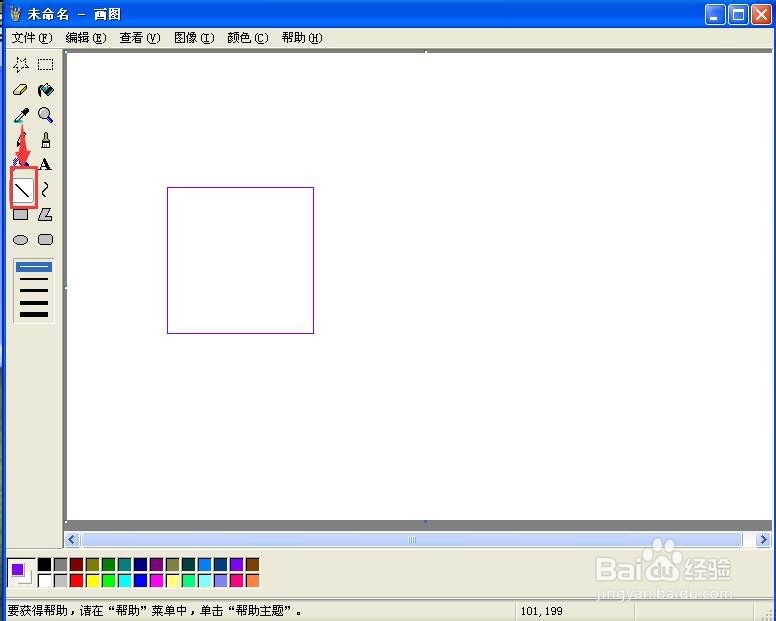Pick the Rectangle shape tool
This screenshot has width=776, height=621.
coord(20,214)
